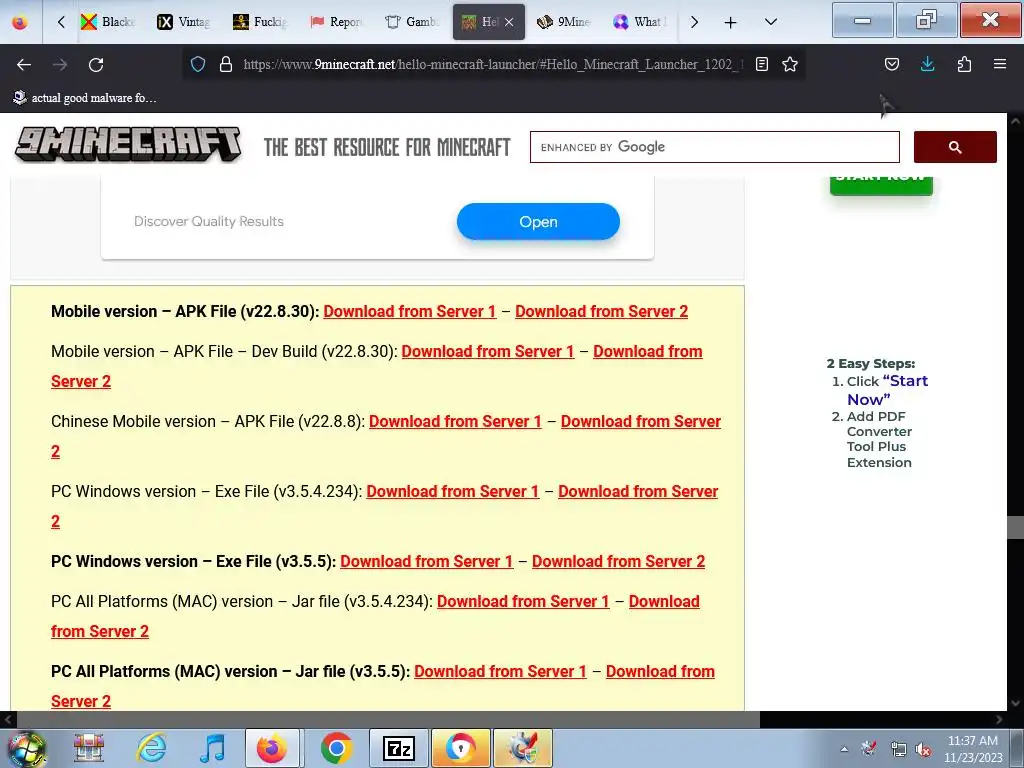Download Jar file v3.5.4.234 from Server 1

coord(523,601)
